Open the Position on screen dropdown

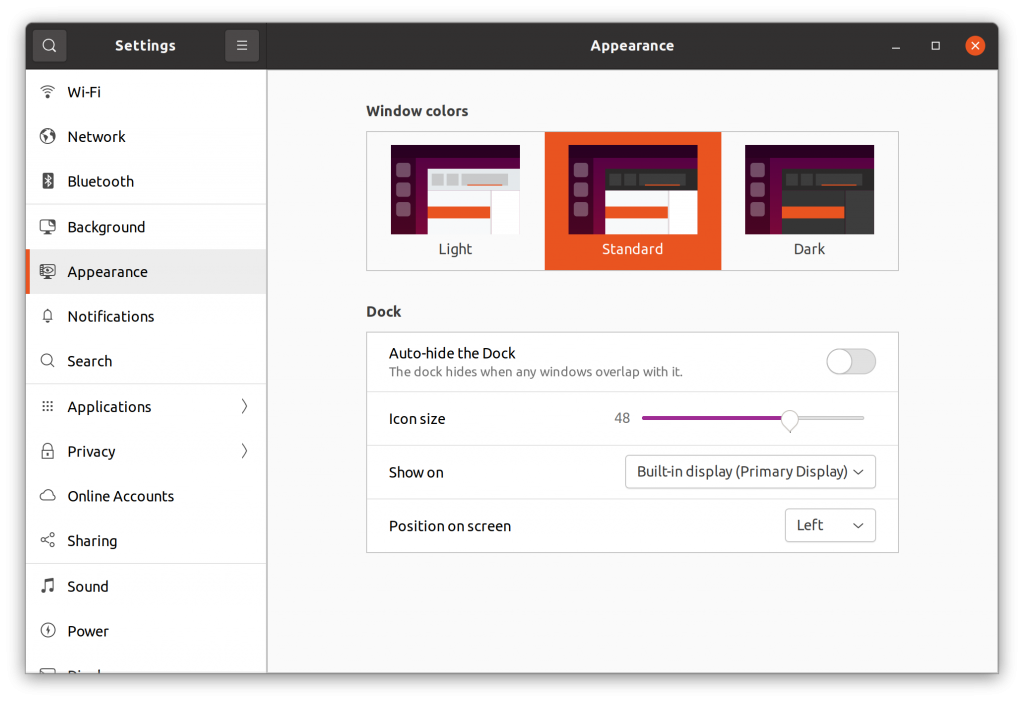[830, 525]
